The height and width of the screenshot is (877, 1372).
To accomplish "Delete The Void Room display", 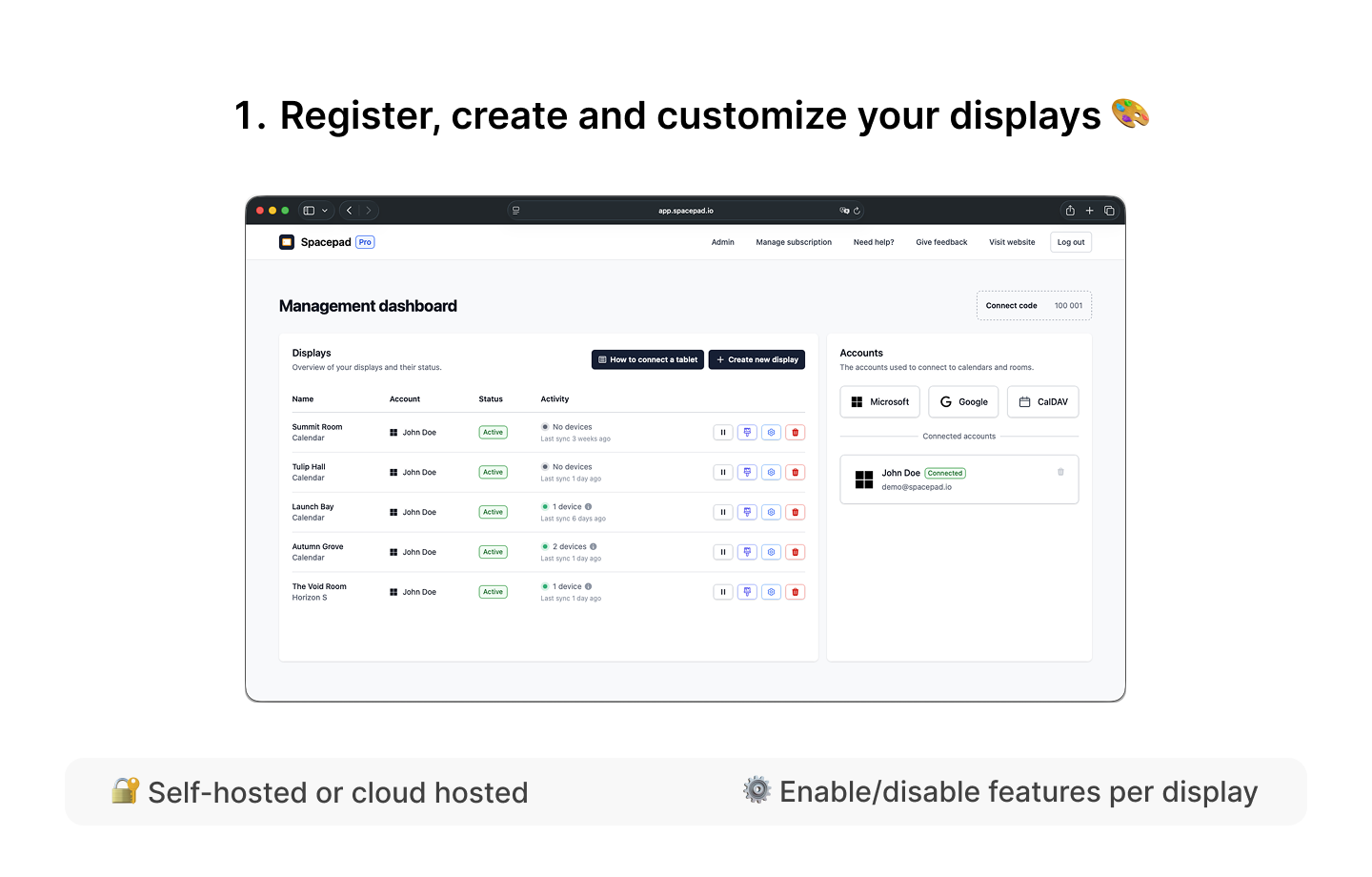I will pyautogui.click(x=796, y=592).
